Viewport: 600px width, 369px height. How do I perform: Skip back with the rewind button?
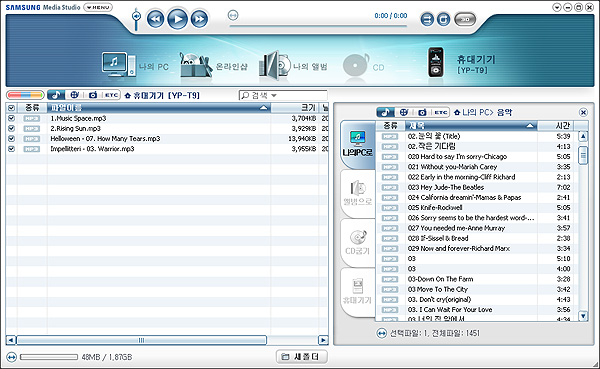155,19
